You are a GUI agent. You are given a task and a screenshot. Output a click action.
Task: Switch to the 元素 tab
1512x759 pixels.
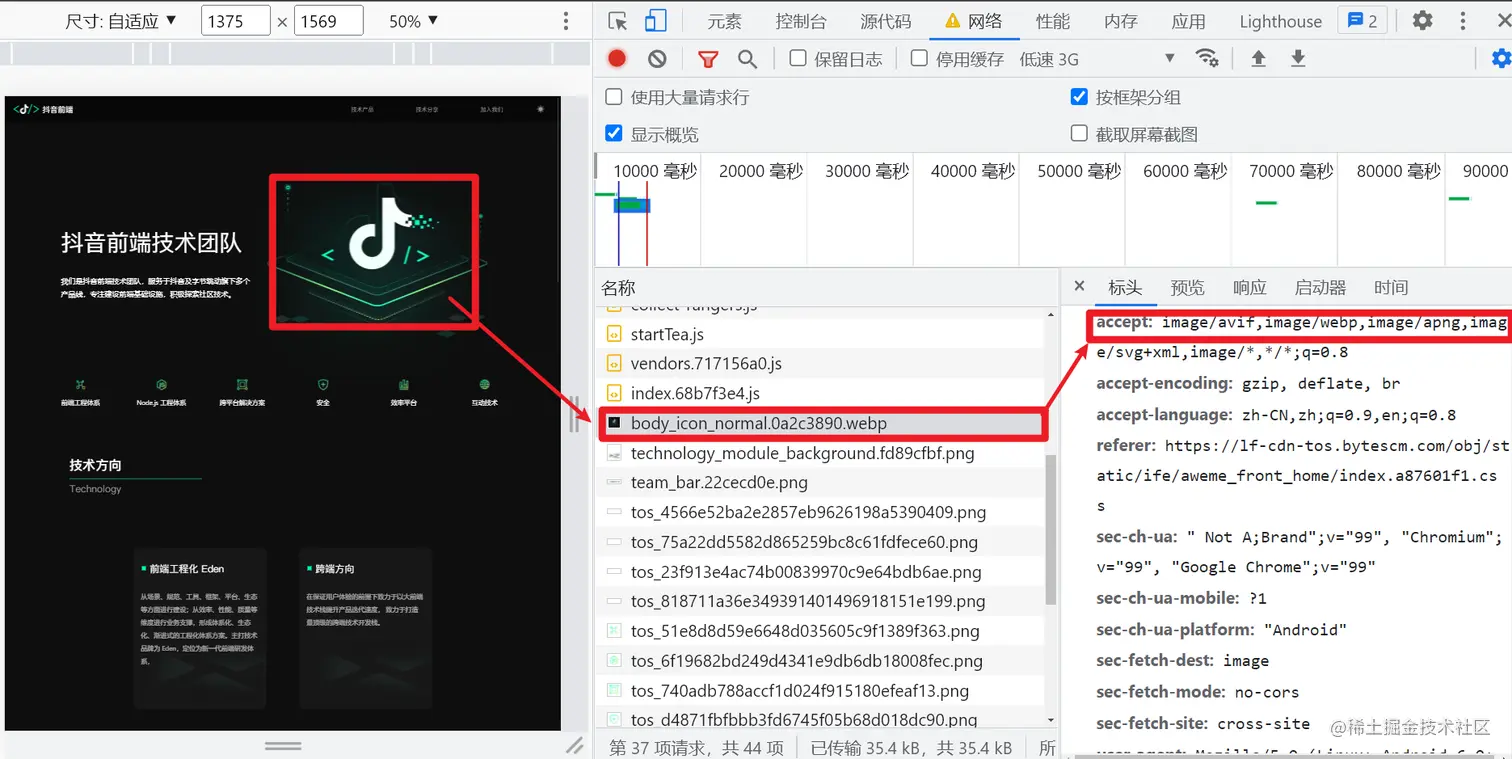point(724,21)
